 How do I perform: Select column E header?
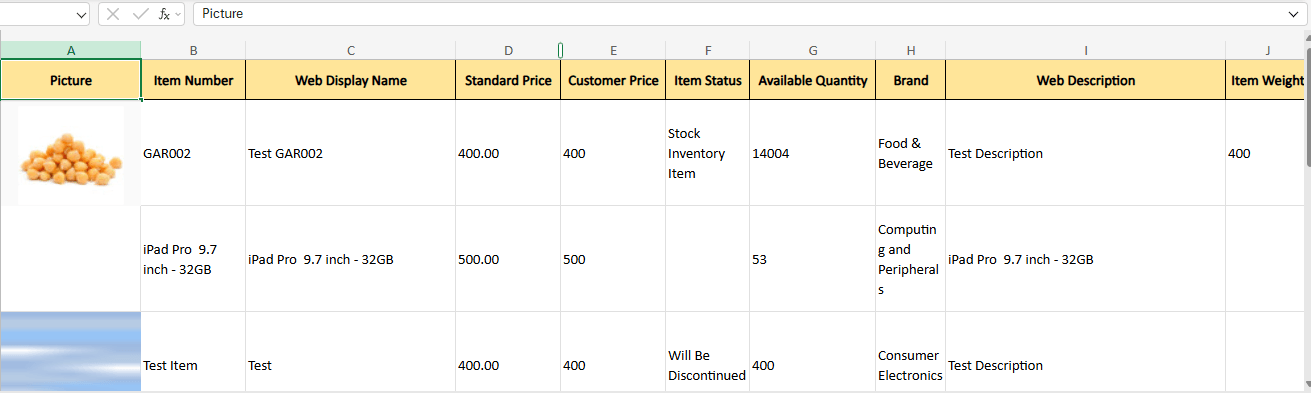613,50
